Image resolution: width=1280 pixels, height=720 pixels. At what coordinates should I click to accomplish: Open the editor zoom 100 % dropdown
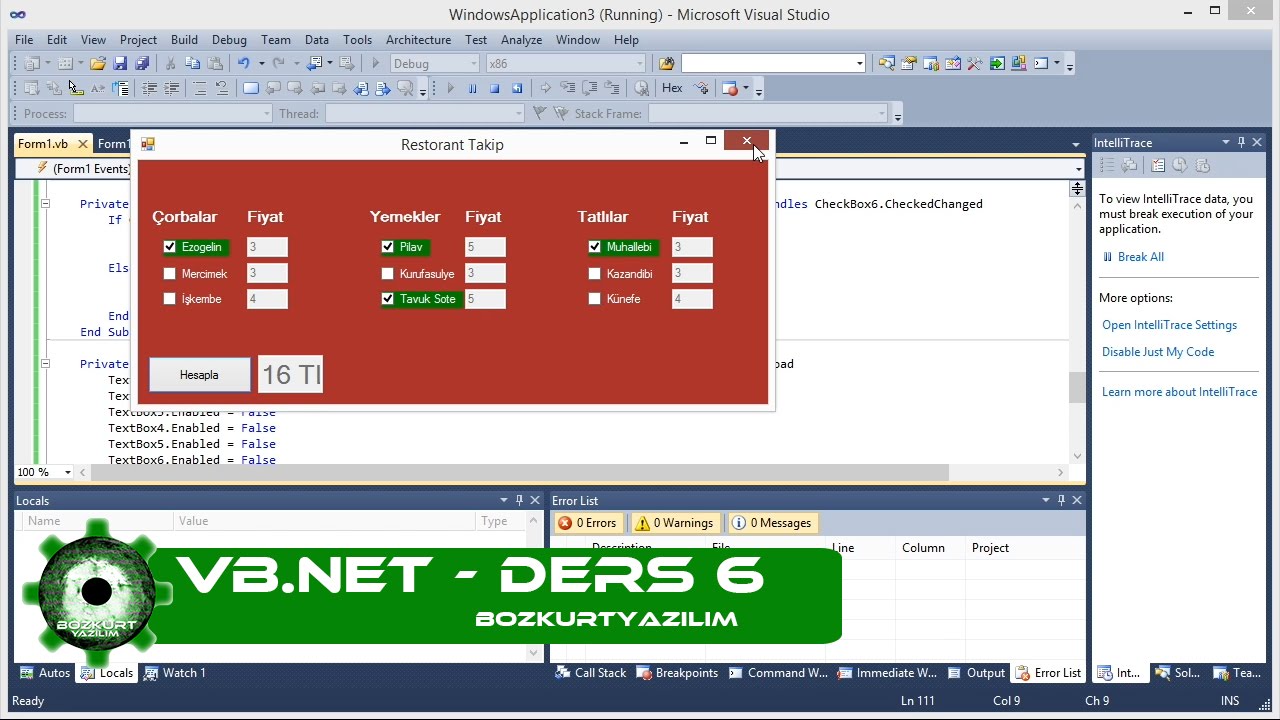point(68,472)
